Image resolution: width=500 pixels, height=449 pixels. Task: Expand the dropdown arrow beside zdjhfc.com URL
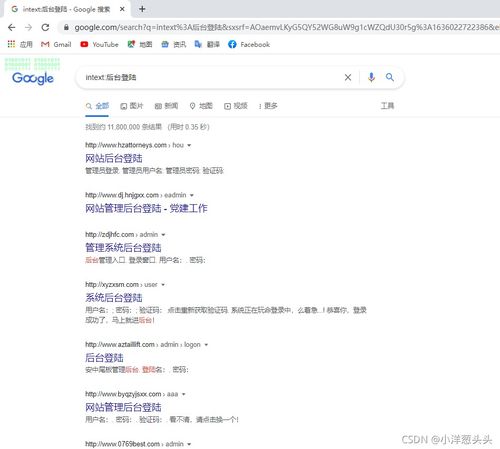tap(163, 235)
